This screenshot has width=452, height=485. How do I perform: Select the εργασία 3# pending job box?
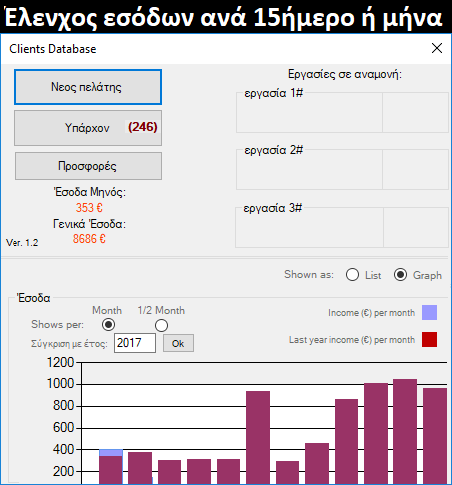tap(342, 227)
